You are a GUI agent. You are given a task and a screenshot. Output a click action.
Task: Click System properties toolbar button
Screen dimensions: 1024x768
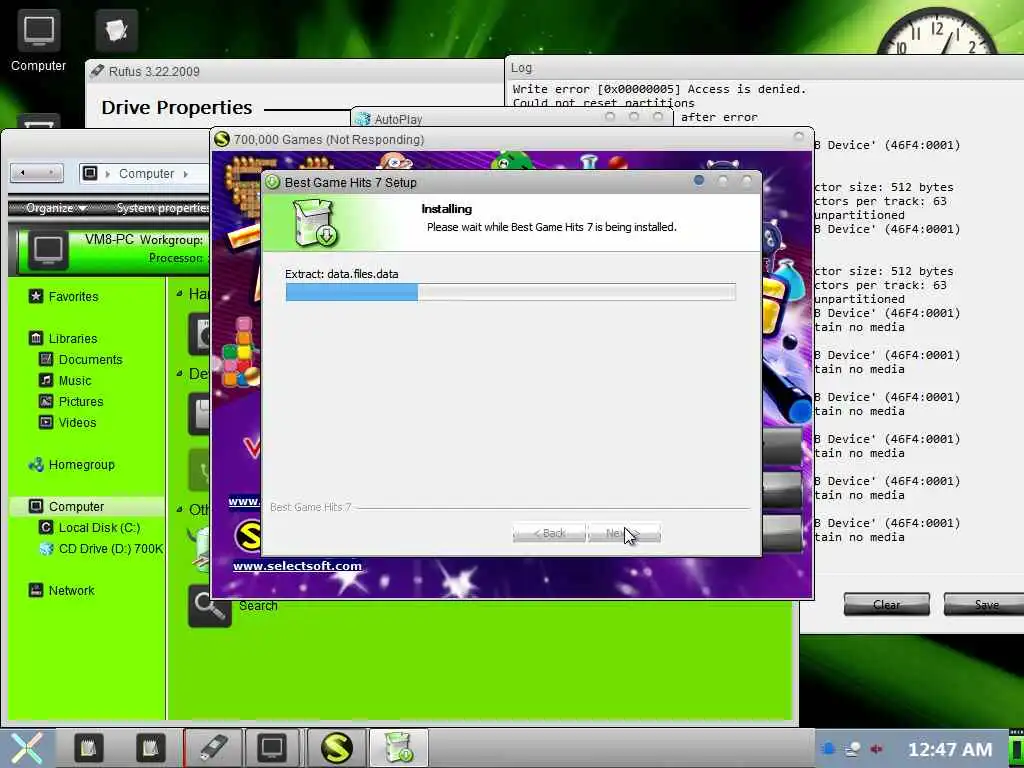(x=162, y=208)
